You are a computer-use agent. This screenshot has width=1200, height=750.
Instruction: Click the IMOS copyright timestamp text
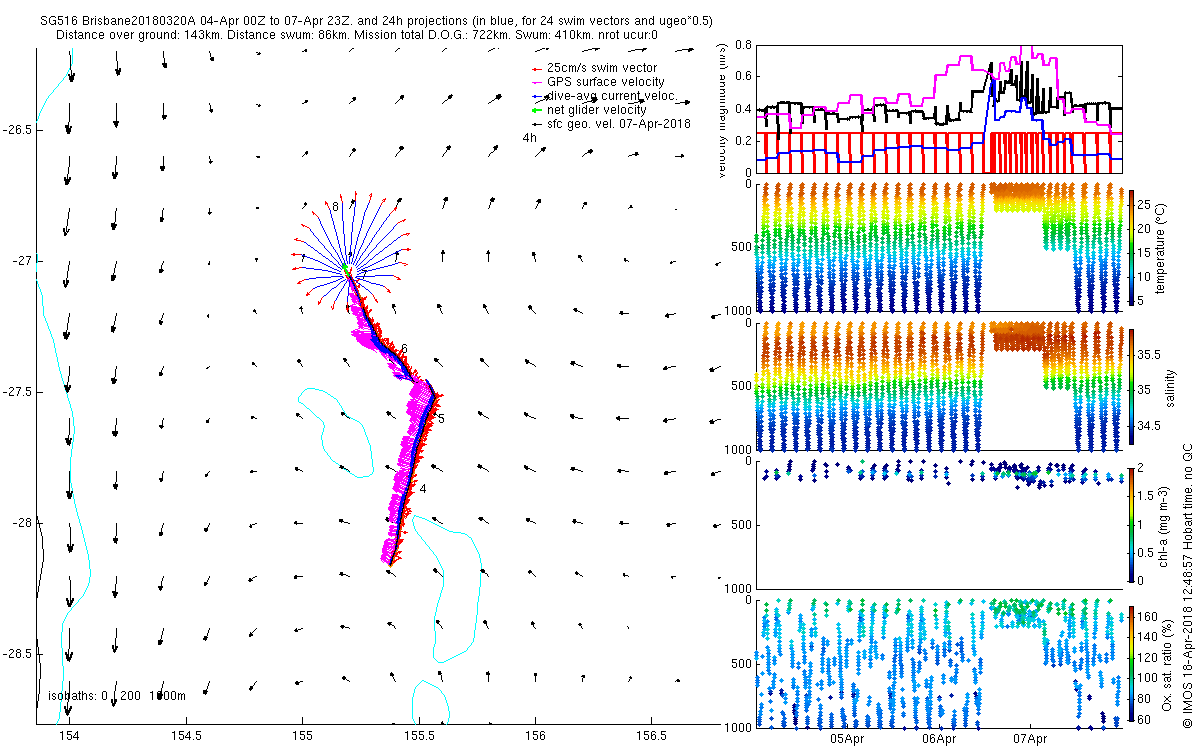[x=1187, y=585]
